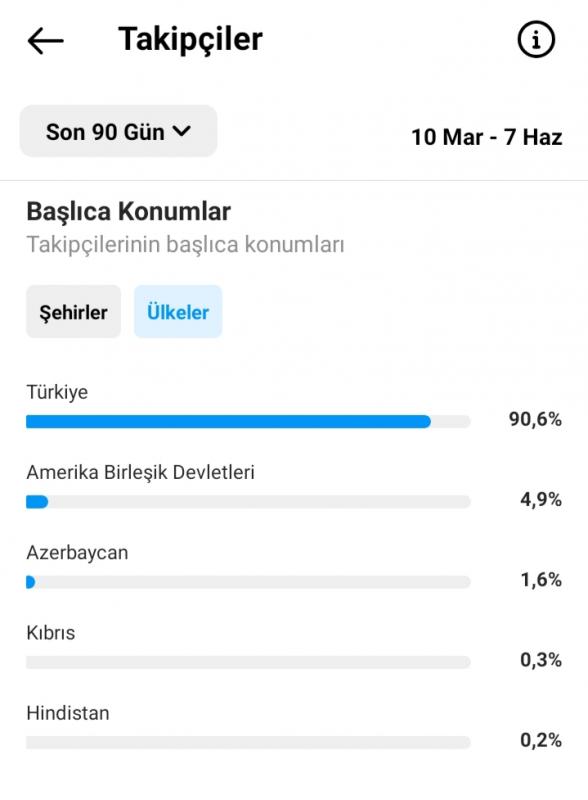The width and height of the screenshot is (588, 800).
Task: Click the Hindistan percentage bar
Action: point(248,742)
